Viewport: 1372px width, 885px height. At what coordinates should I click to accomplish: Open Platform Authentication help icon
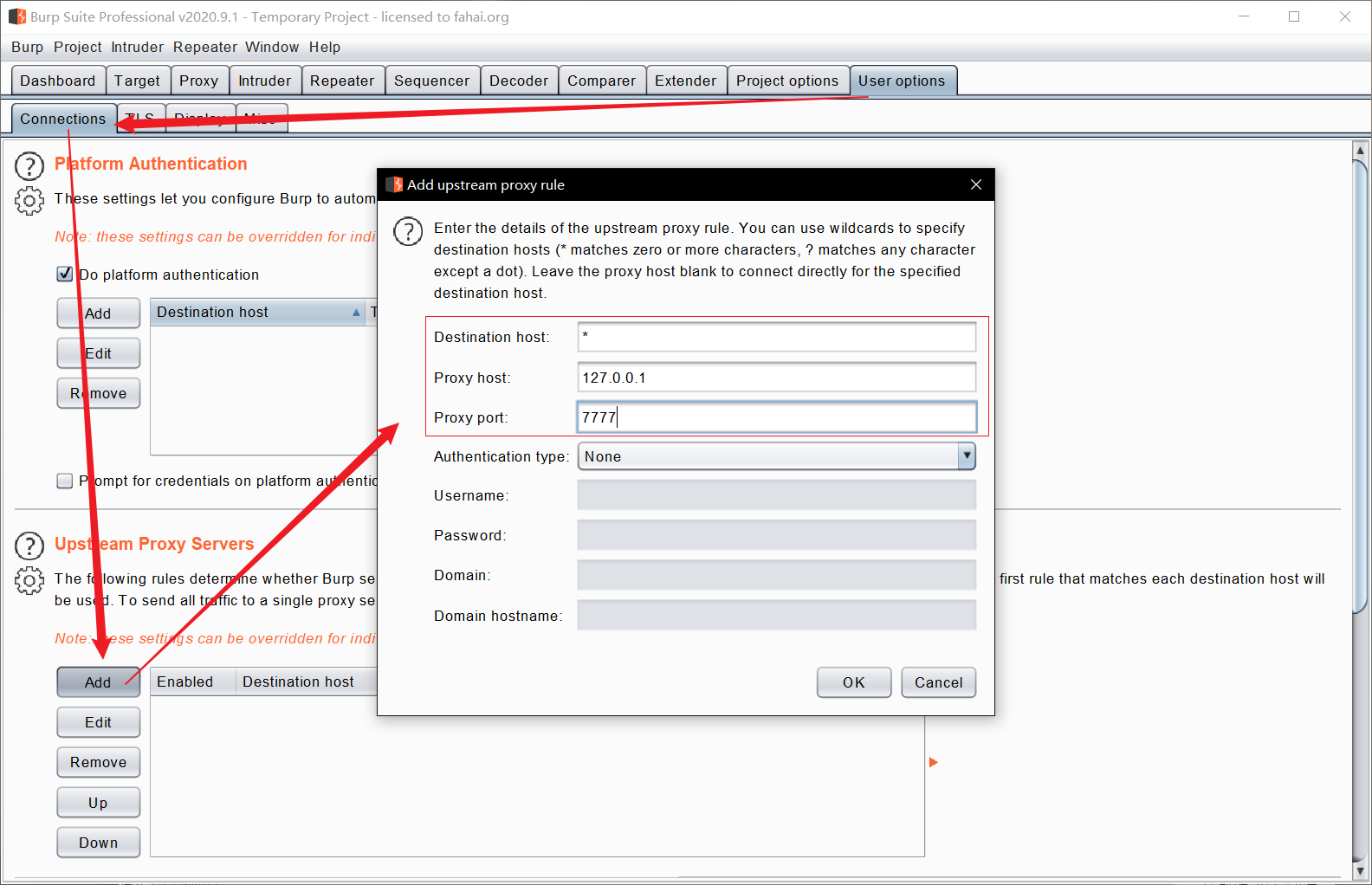[29, 165]
